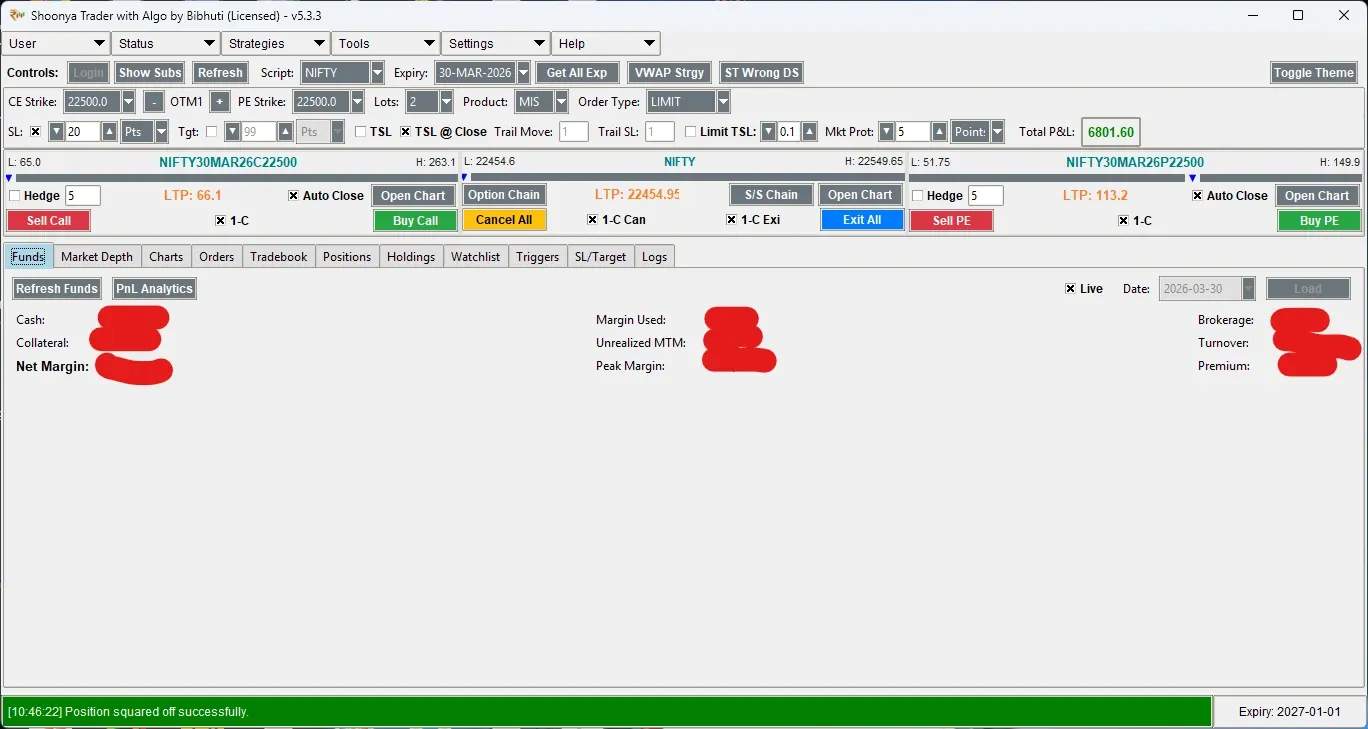This screenshot has height=729, width=1368.
Task: Enable the Tgt checkbox
Action: [x=211, y=132]
